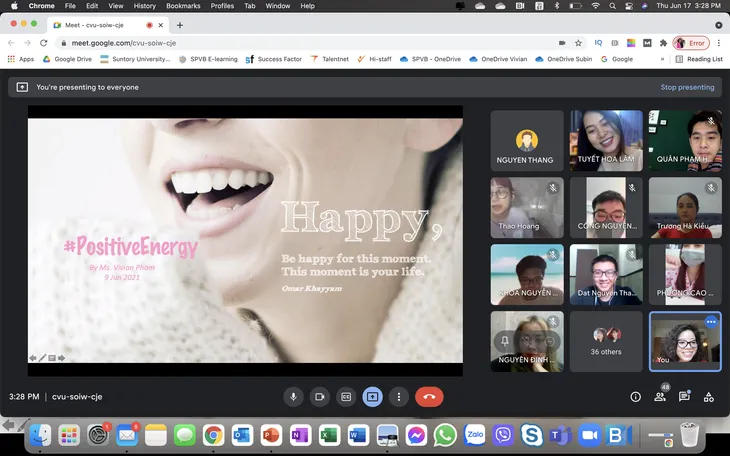Open Control Center icon

click(629, 6)
